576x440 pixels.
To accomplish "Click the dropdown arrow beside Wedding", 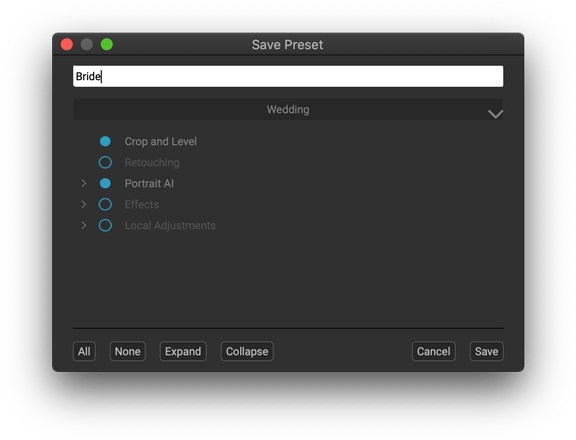I will 495,114.
